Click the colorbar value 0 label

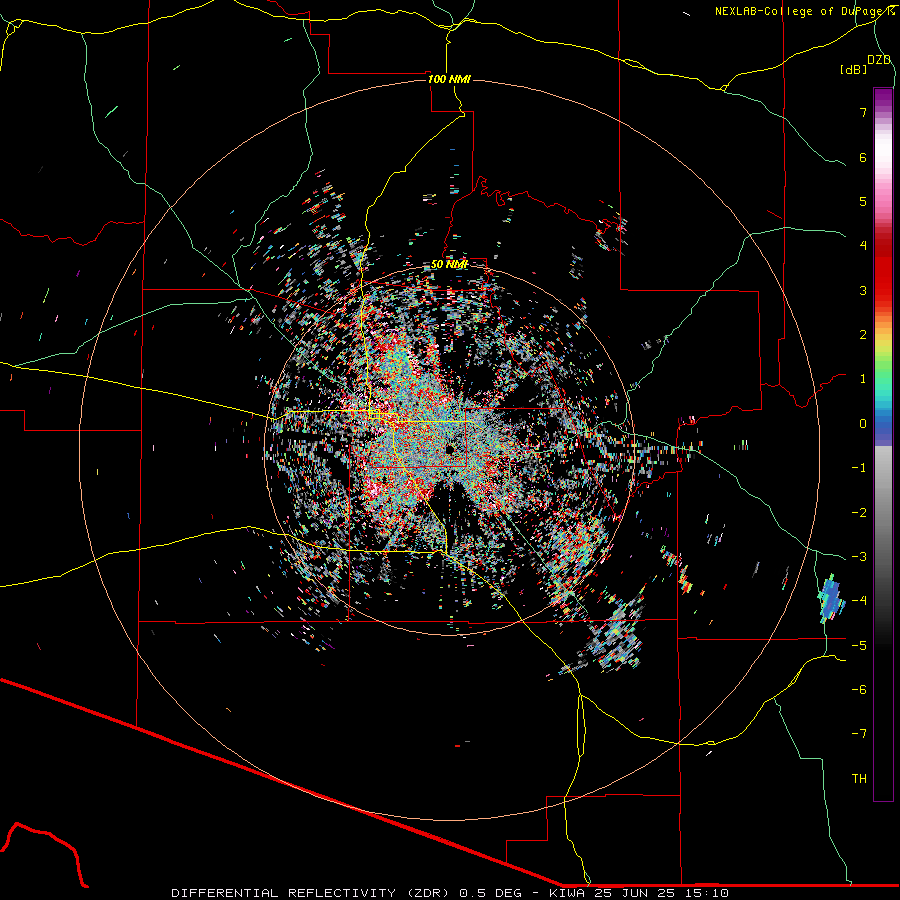863,424
